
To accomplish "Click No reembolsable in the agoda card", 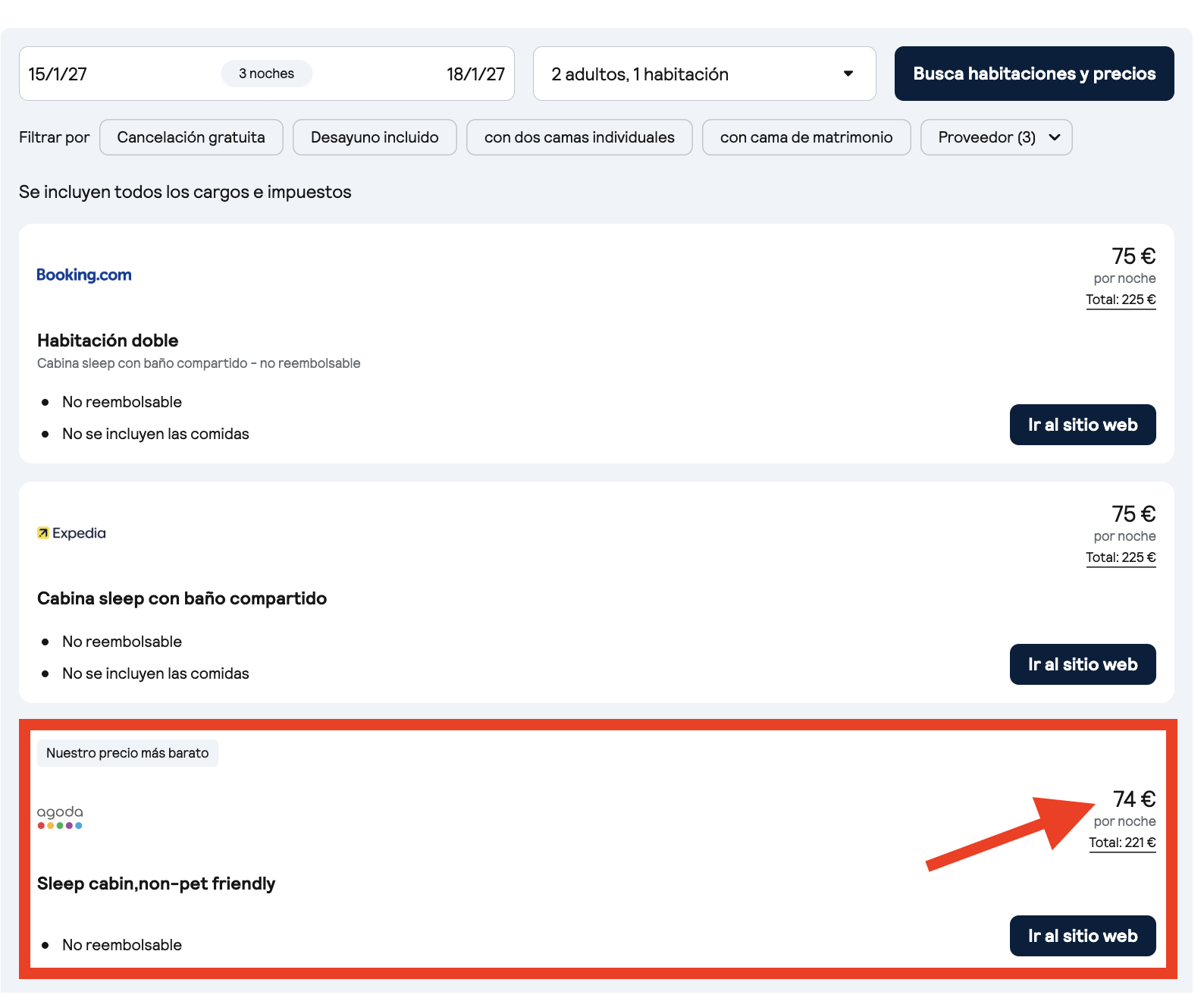I will pos(122,945).
